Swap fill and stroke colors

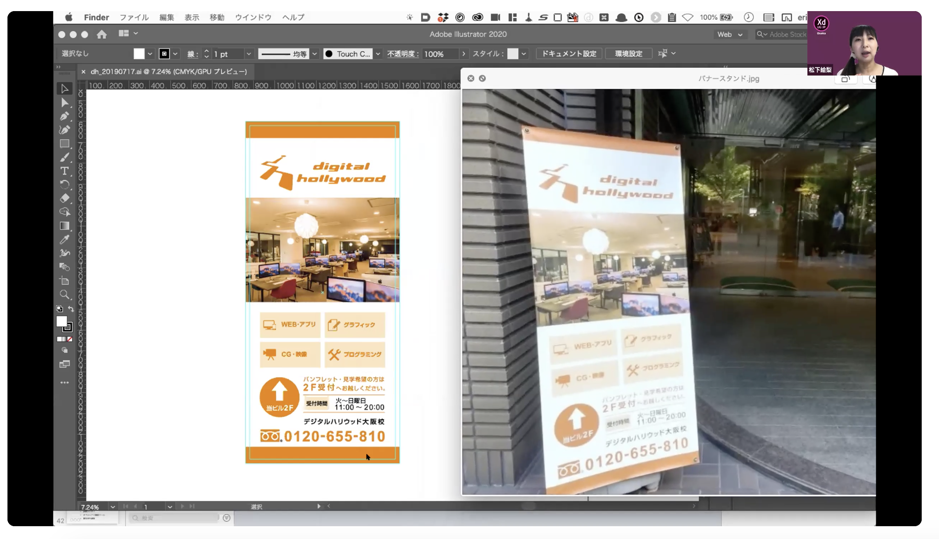[x=71, y=309]
